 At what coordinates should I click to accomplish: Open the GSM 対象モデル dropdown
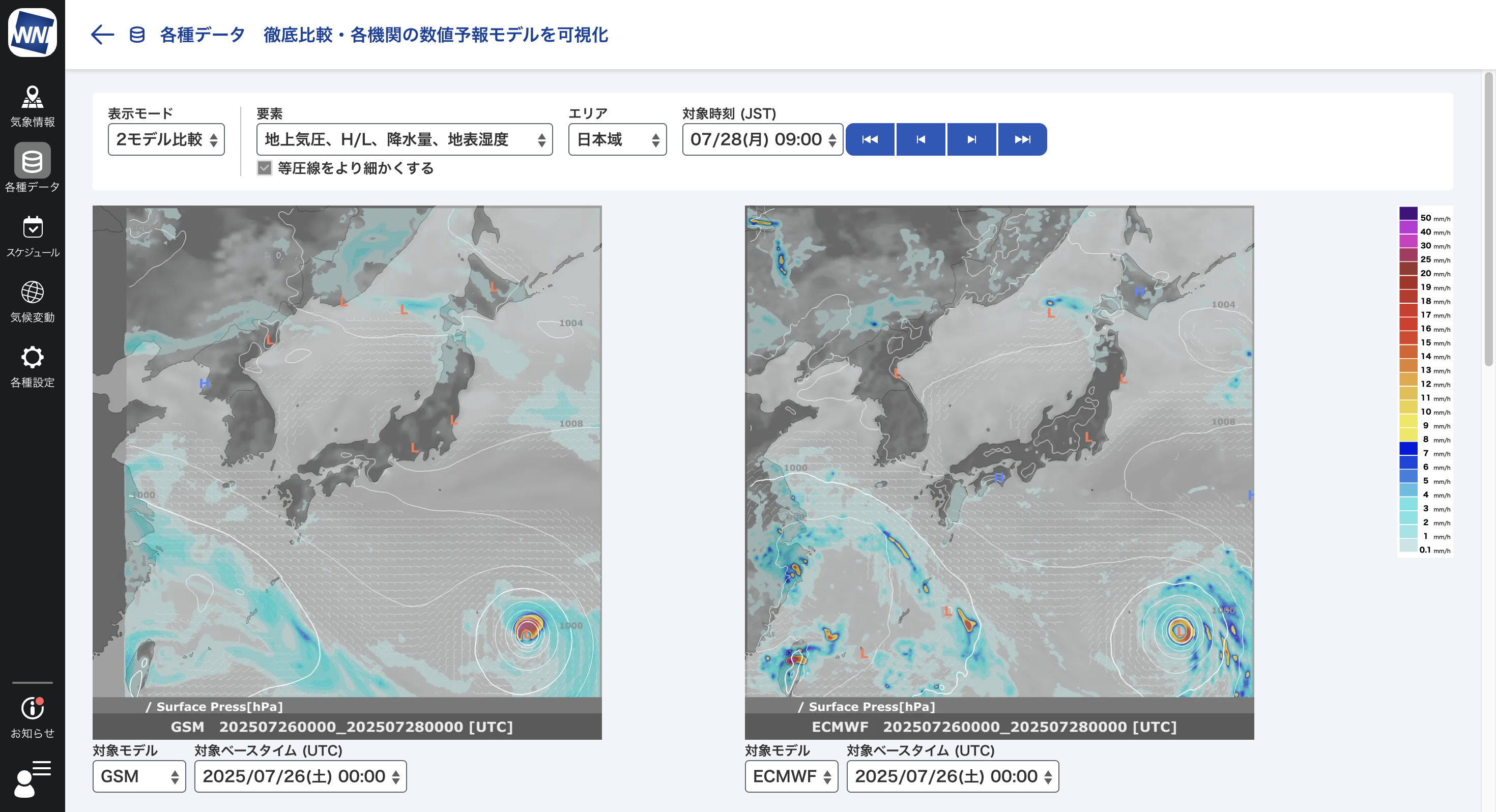tap(139, 776)
